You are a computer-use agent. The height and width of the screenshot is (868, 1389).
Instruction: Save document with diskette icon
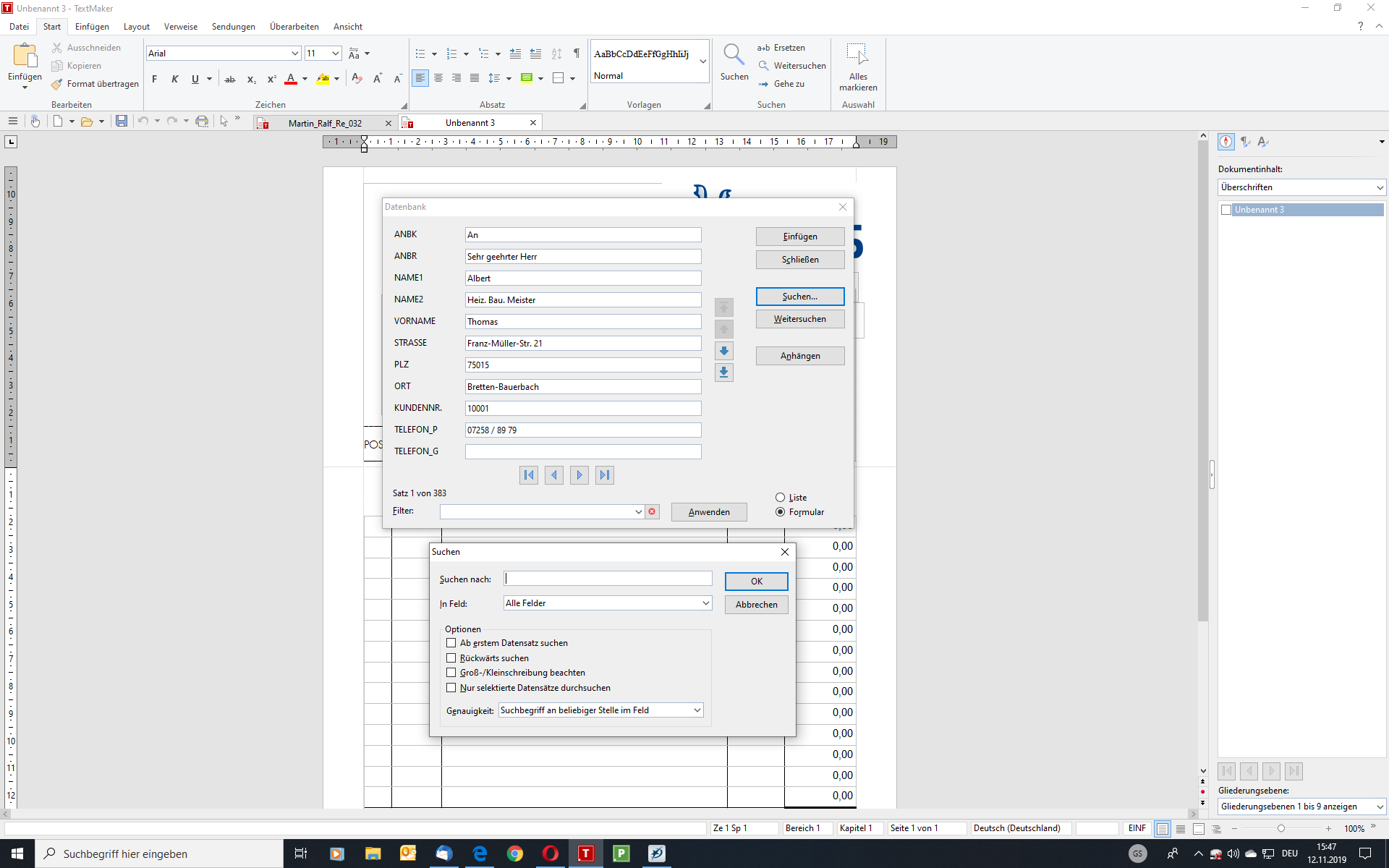coord(122,122)
